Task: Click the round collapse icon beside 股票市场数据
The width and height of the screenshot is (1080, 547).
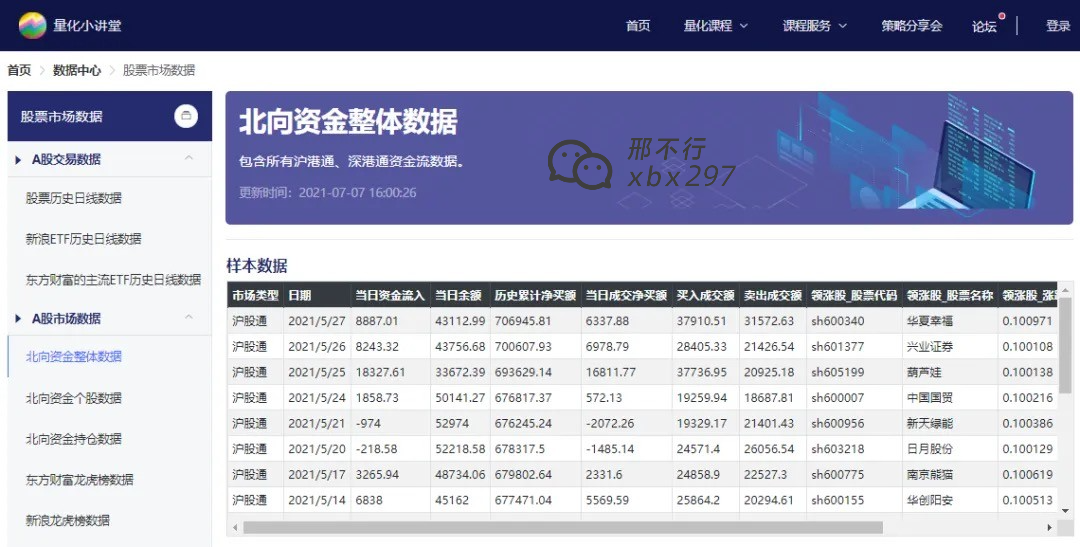Action: [186, 116]
